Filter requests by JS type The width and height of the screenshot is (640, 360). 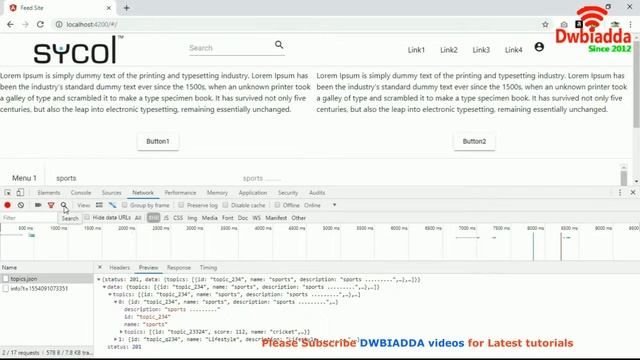(x=166, y=218)
